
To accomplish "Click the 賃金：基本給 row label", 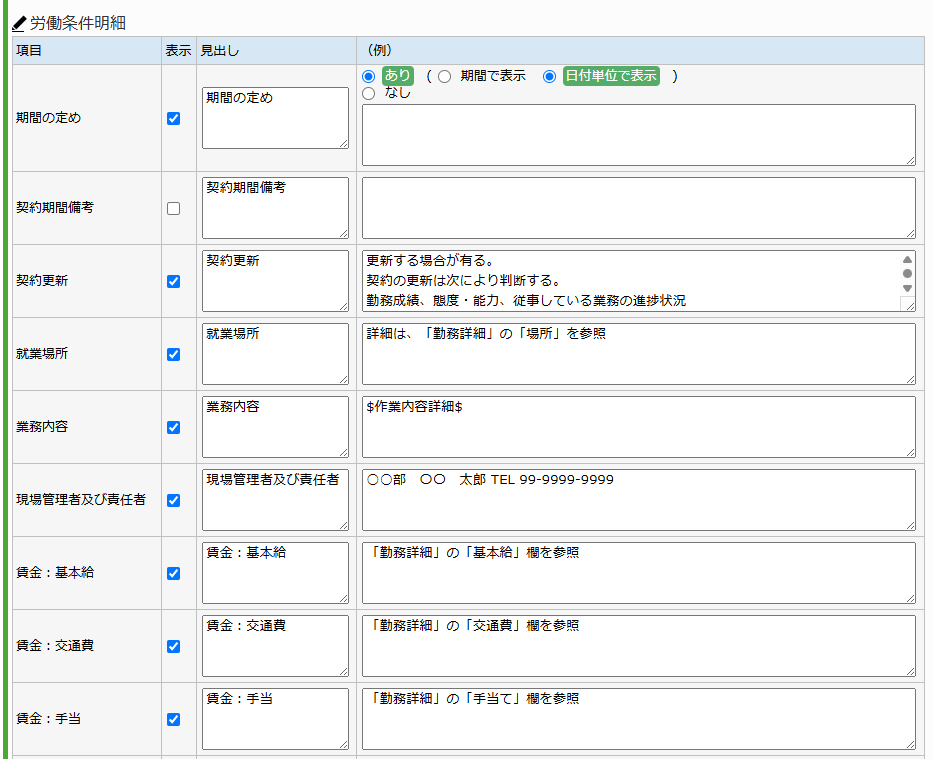I will click(55, 573).
